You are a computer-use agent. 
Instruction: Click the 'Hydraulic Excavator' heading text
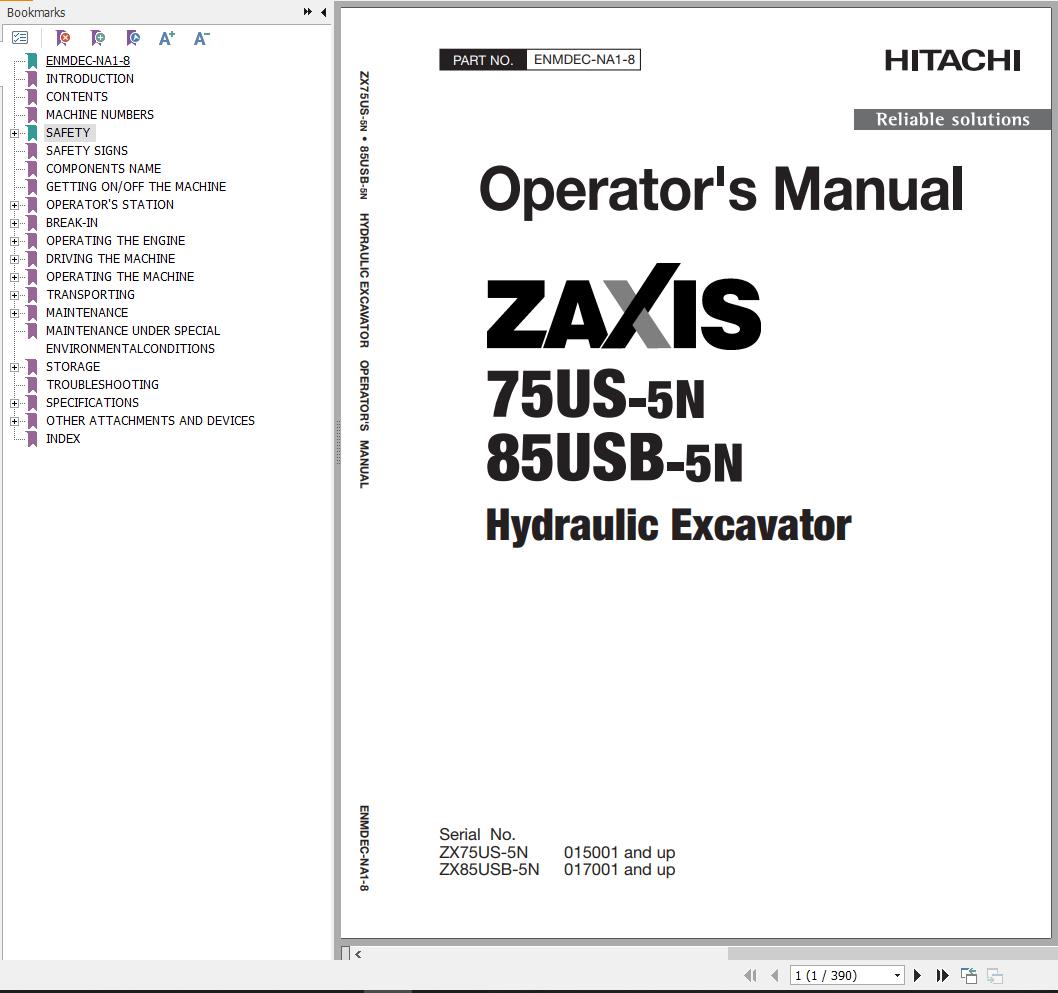click(x=668, y=526)
